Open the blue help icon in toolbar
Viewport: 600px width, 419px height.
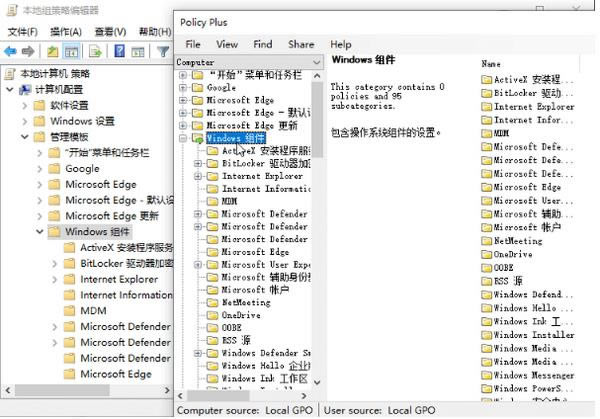(120, 51)
